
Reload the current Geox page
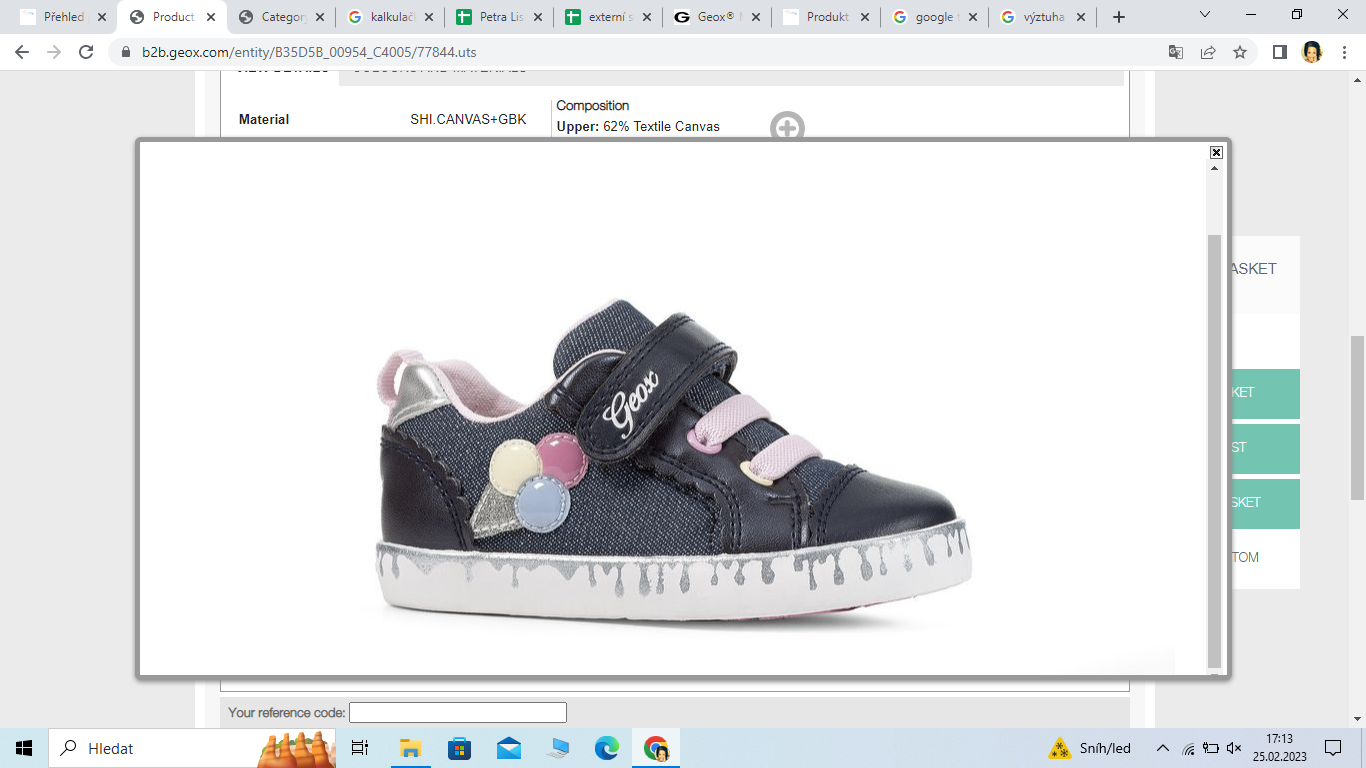(x=86, y=52)
